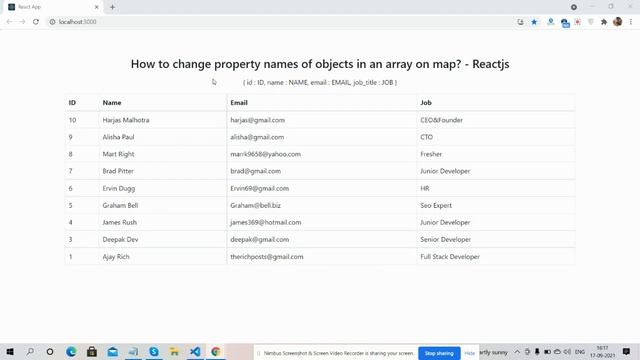640x360 pixels.
Task: Open the Windows Start menu
Action: point(10,351)
